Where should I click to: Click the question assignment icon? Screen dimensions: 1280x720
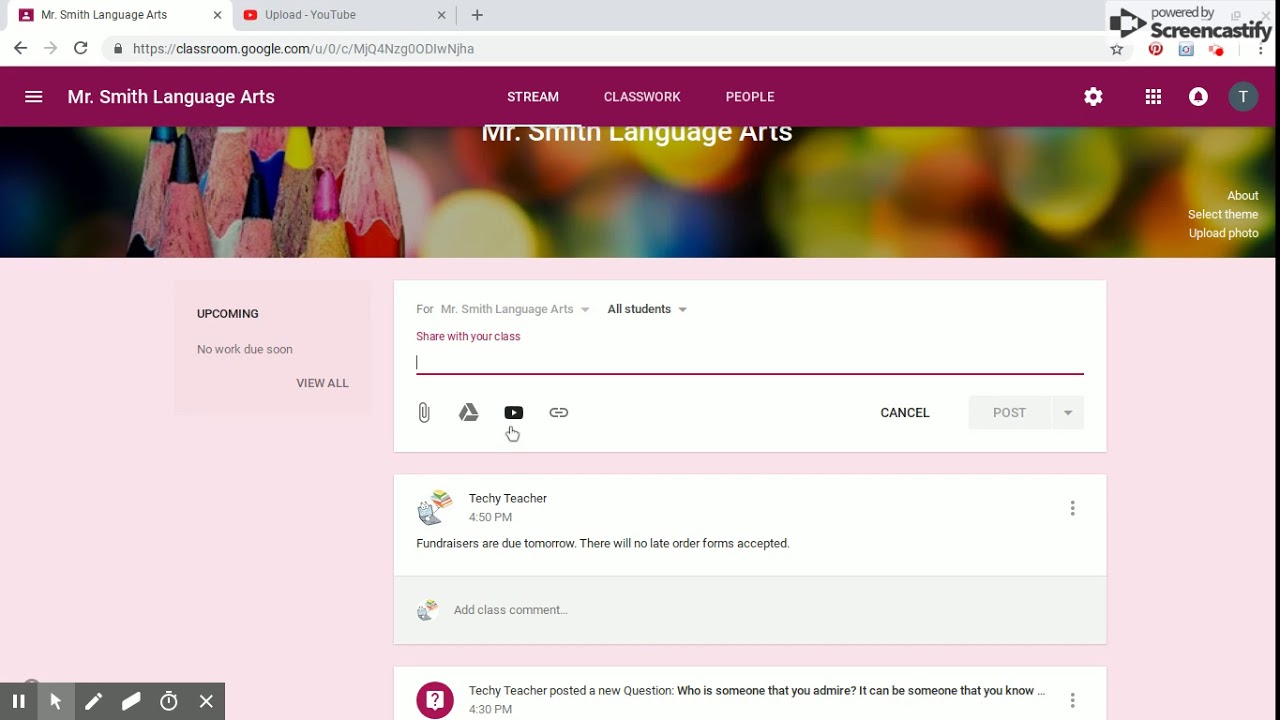click(435, 700)
